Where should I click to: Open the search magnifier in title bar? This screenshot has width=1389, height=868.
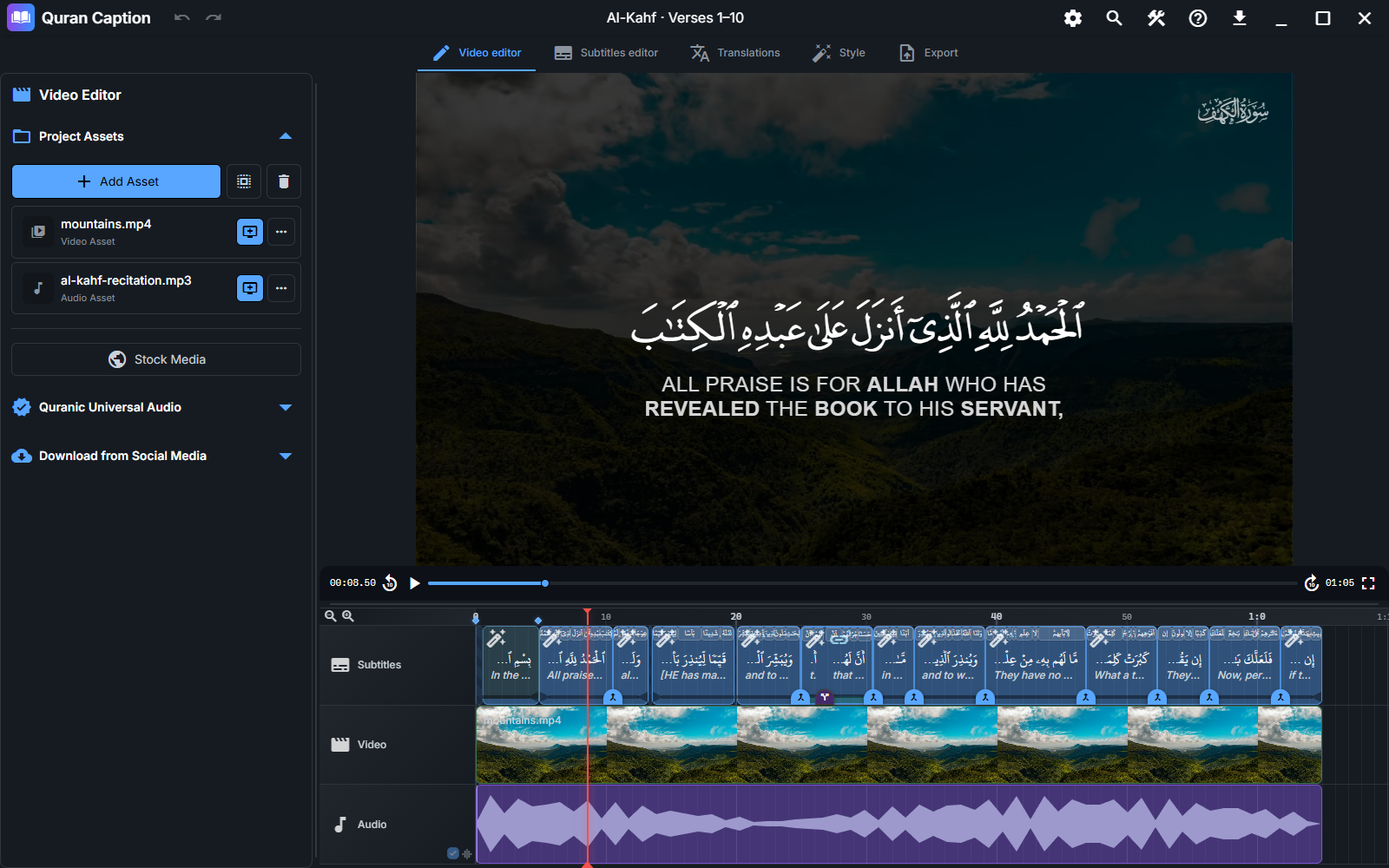[x=1115, y=18]
